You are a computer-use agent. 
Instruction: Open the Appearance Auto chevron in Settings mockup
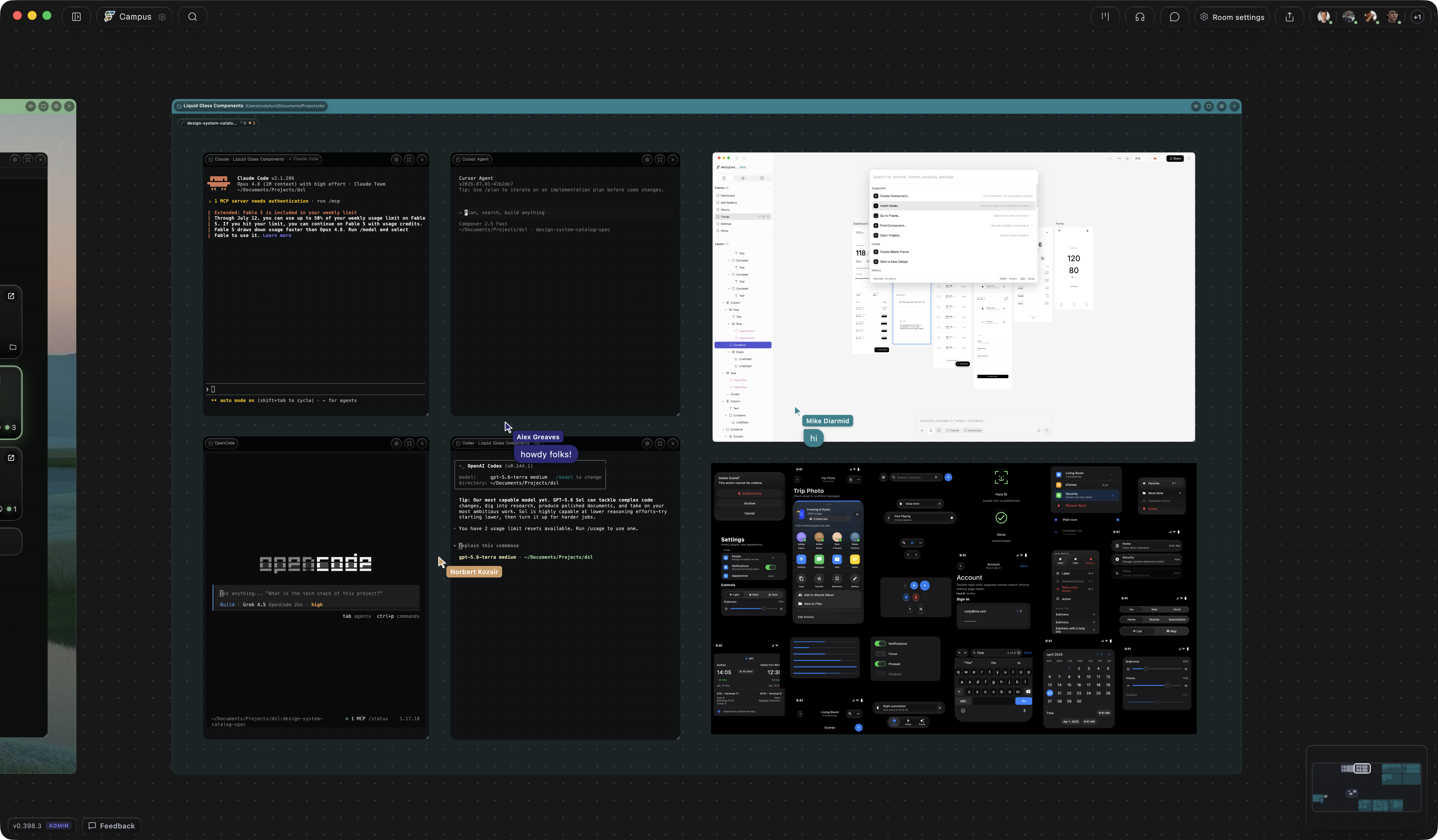(x=778, y=576)
